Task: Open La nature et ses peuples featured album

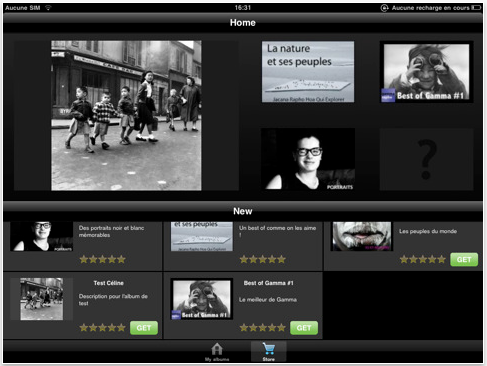Action: (x=308, y=72)
